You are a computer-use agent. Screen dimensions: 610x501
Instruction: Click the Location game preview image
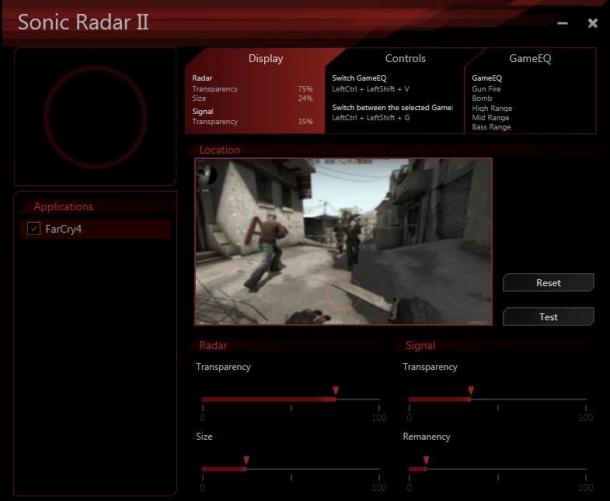pos(344,242)
